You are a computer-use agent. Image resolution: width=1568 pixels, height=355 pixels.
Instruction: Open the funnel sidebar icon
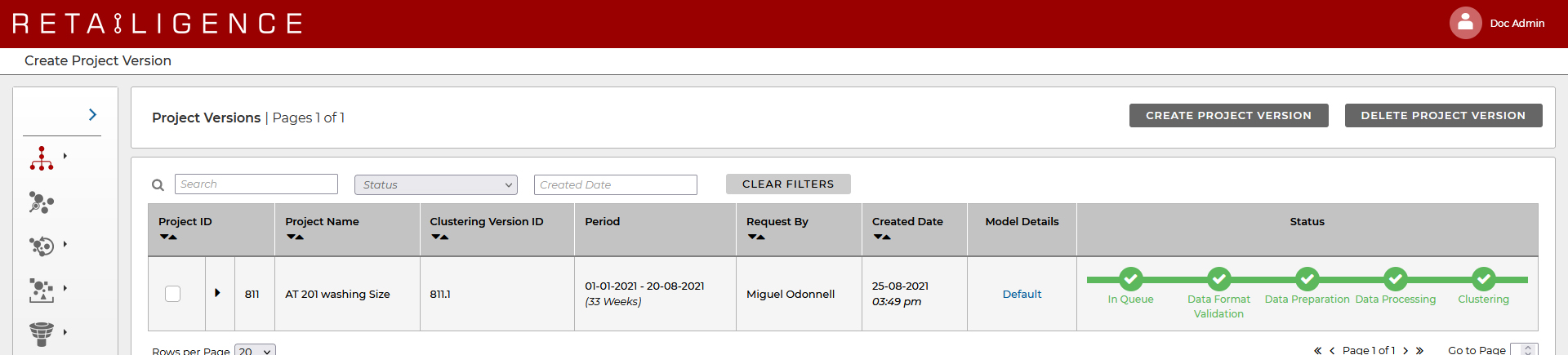(42, 334)
